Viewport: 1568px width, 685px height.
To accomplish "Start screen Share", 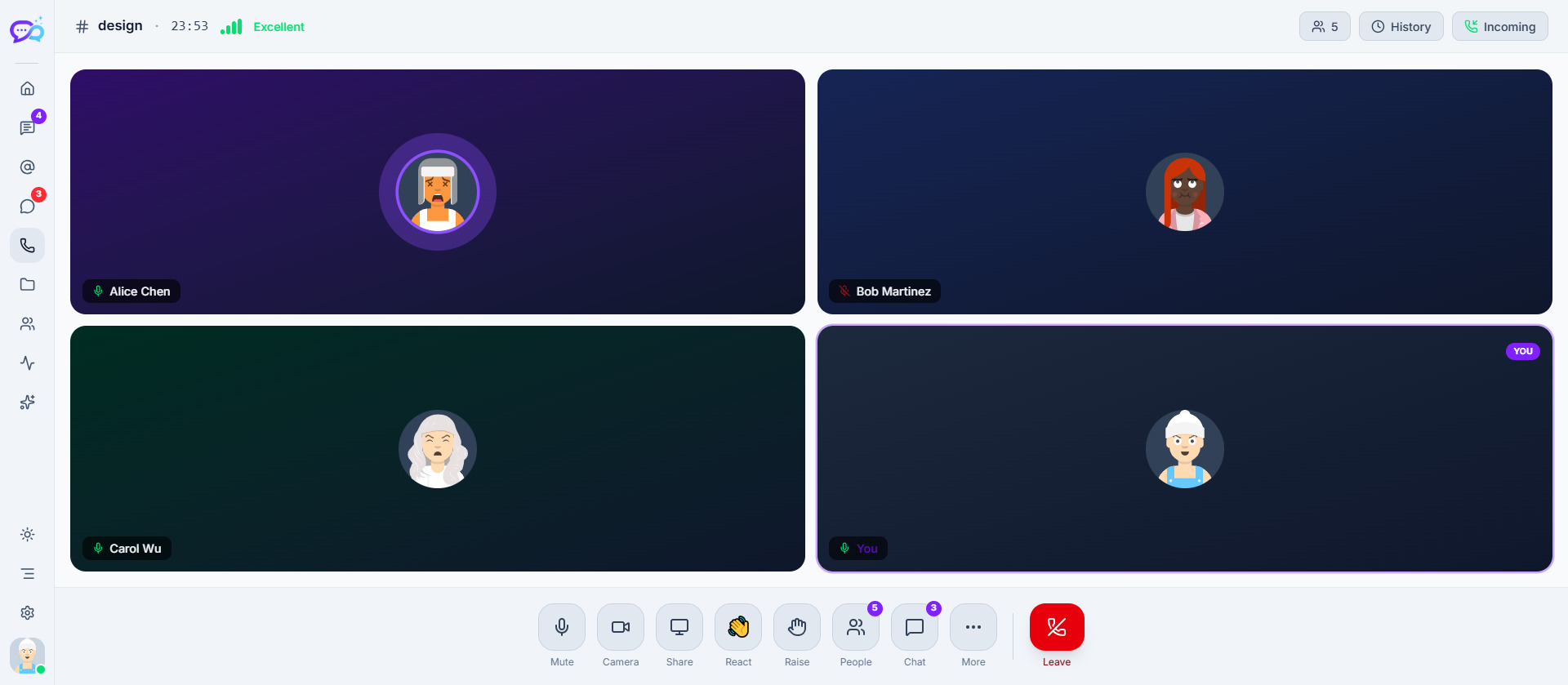I will tap(679, 627).
